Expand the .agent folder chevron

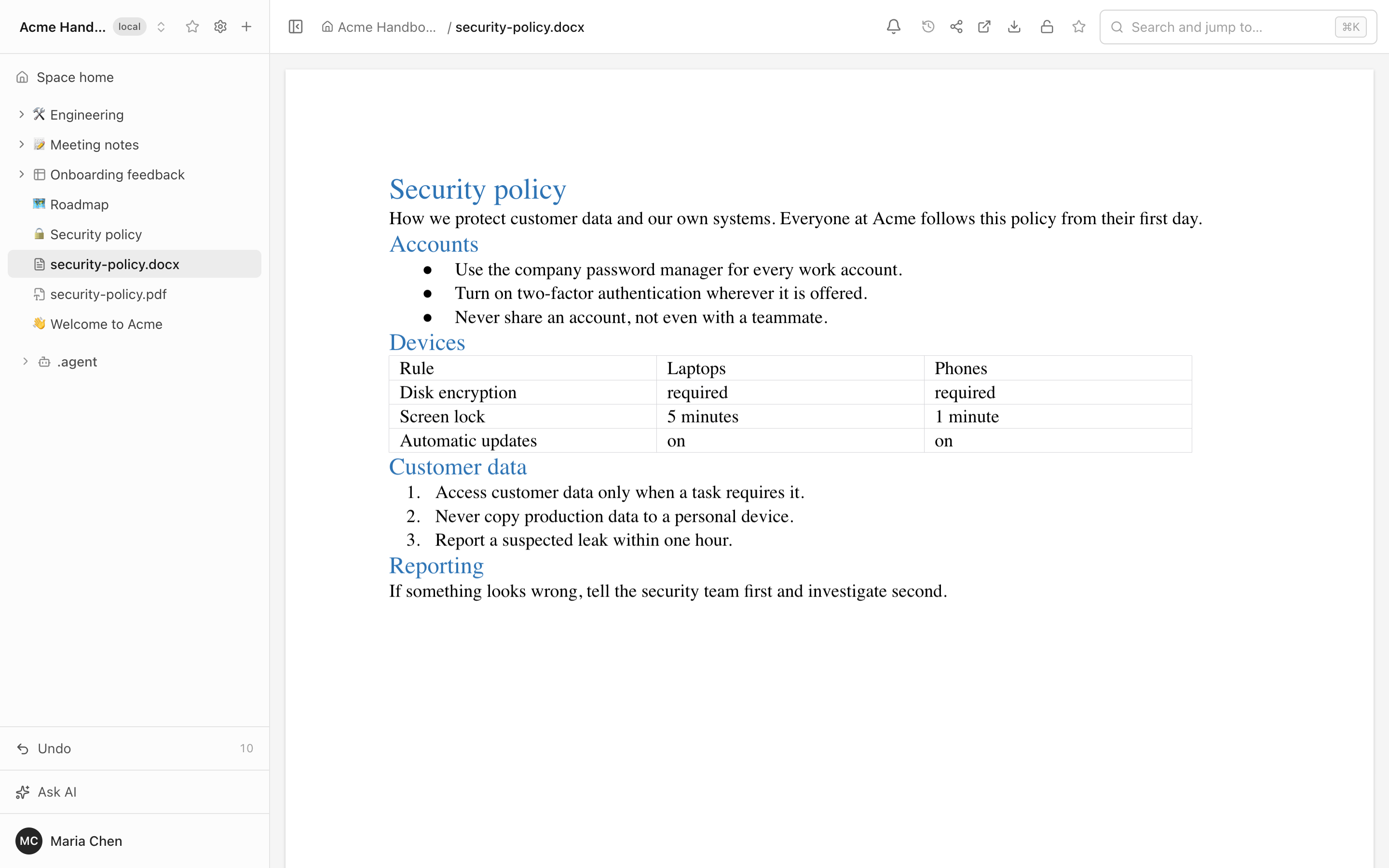(x=25, y=361)
